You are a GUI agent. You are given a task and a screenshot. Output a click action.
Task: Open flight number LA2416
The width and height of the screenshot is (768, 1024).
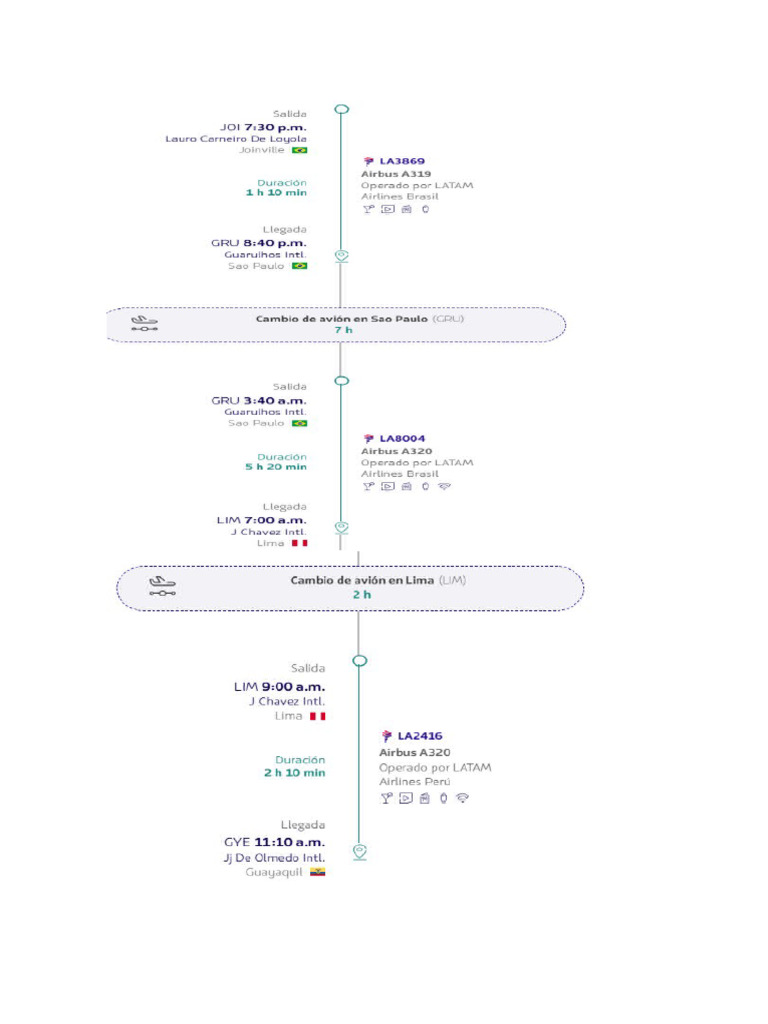pos(420,736)
